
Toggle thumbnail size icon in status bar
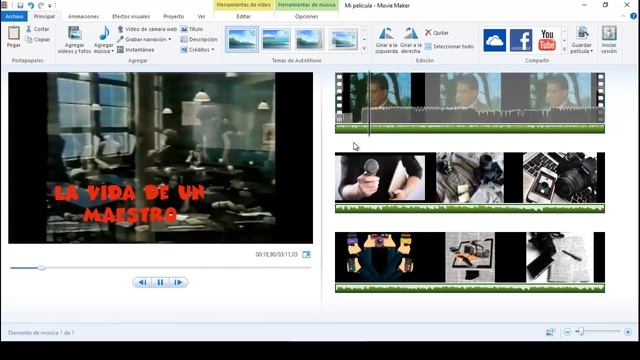(550, 332)
